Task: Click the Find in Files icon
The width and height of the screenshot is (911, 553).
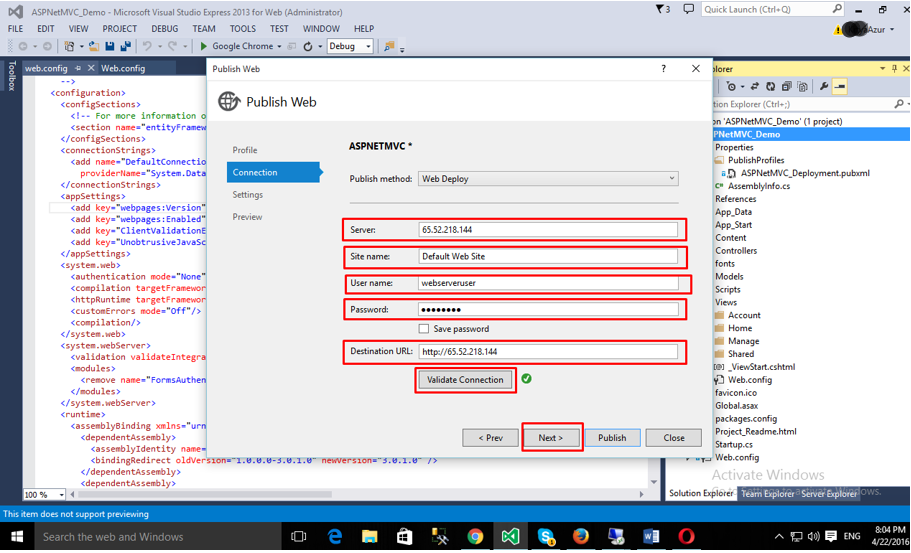Action: click(389, 46)
